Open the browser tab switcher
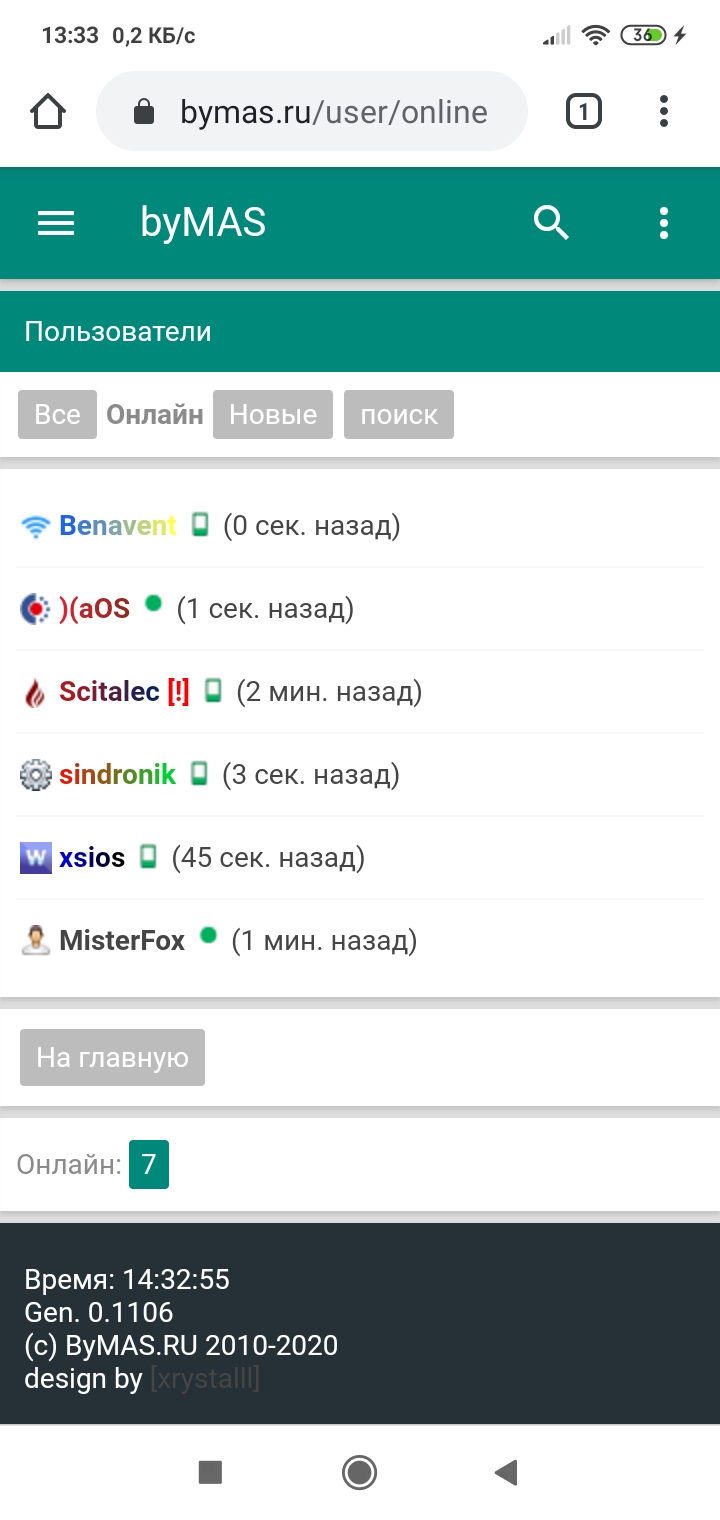This screenshot has height=1520, width=720. click(x=584, y=111)
